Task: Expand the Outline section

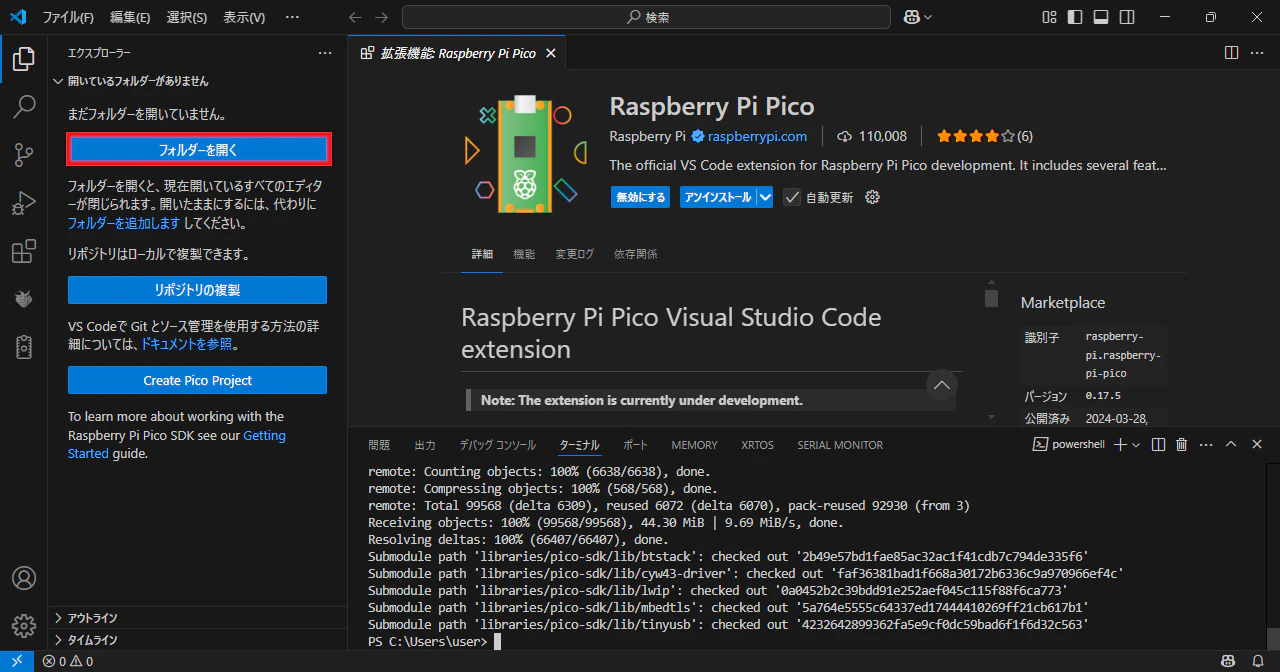Action: (x=197, y=618)
